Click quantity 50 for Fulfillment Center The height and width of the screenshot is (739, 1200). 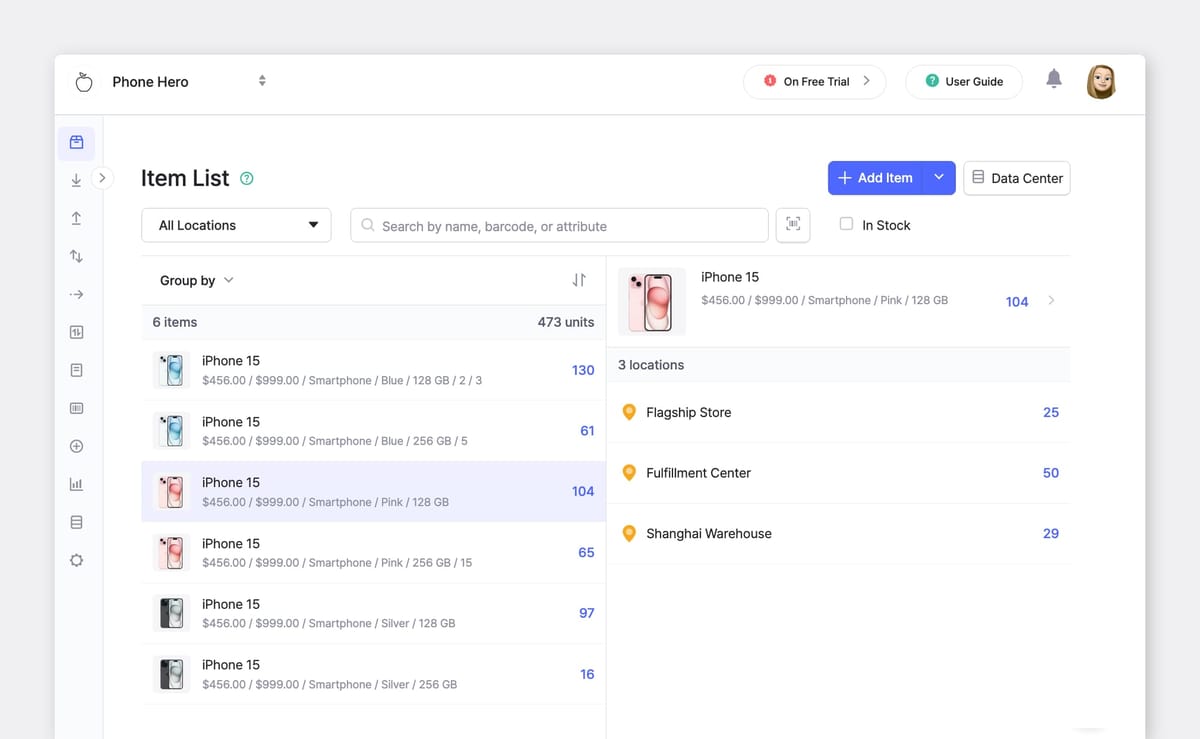tap(1051, 473)
